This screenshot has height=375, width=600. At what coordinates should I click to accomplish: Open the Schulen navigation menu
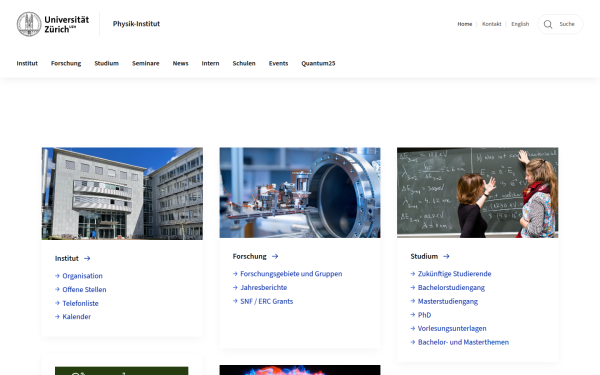[244, 63]
